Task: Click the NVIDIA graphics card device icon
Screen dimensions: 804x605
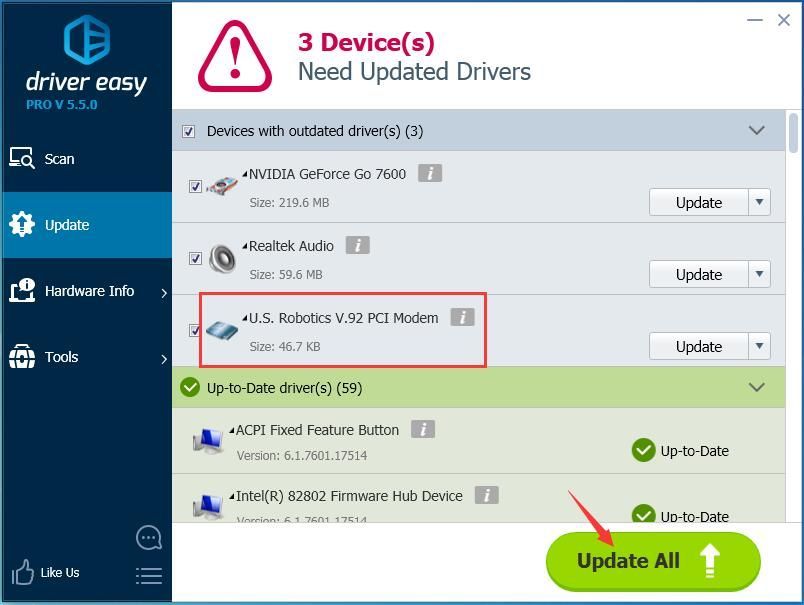Action: coord(223,186)
